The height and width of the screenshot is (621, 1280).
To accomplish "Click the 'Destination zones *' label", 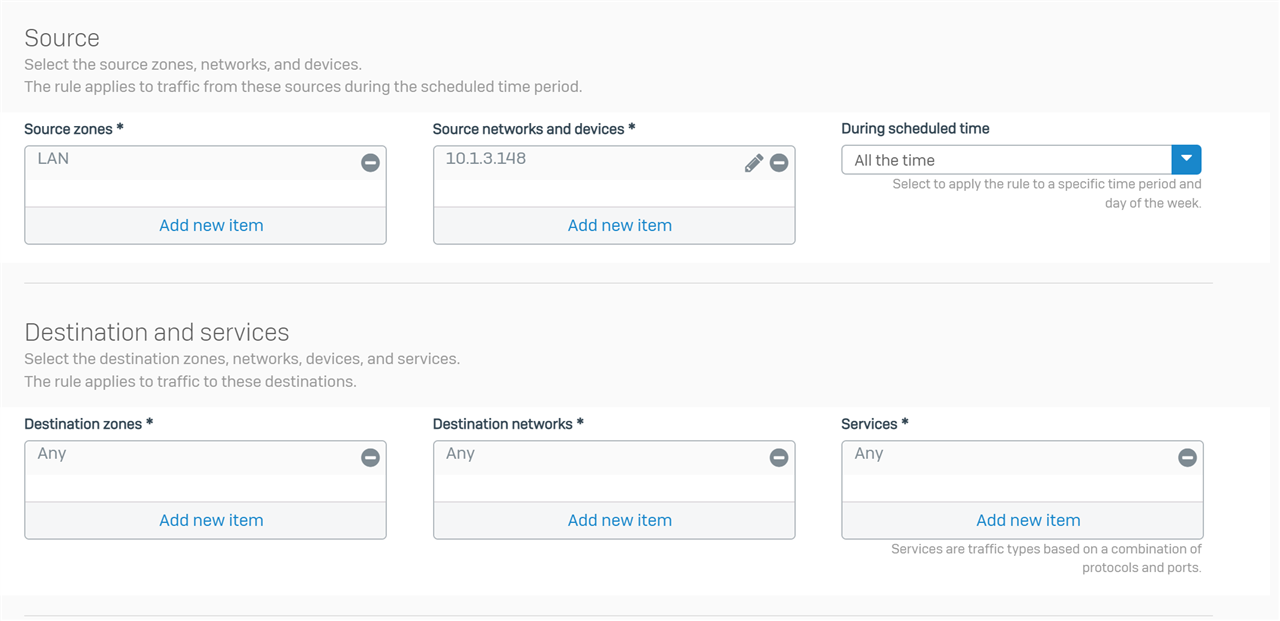I will click(x=89, y=424).
